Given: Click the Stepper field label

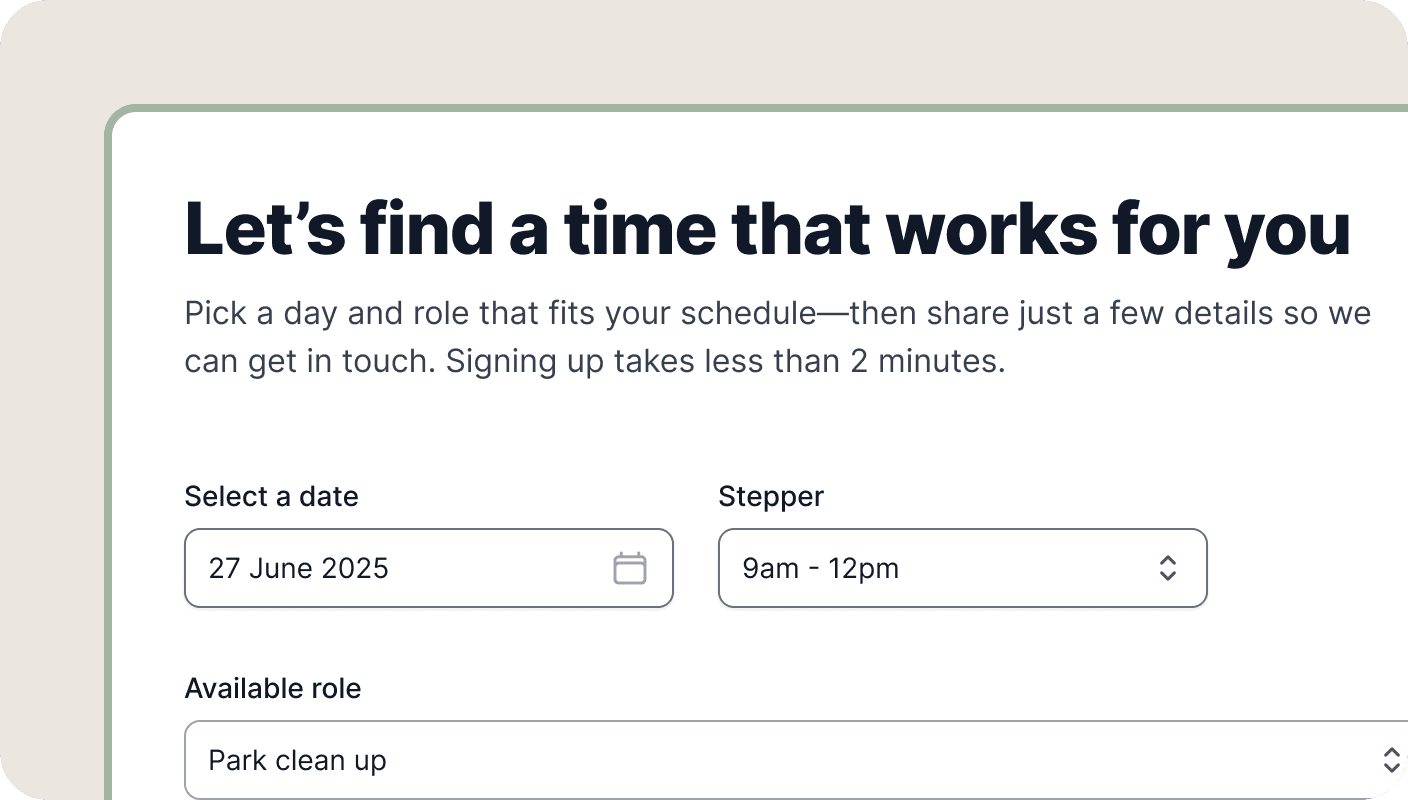Looking at the screenshot, I should pos(770,496).
